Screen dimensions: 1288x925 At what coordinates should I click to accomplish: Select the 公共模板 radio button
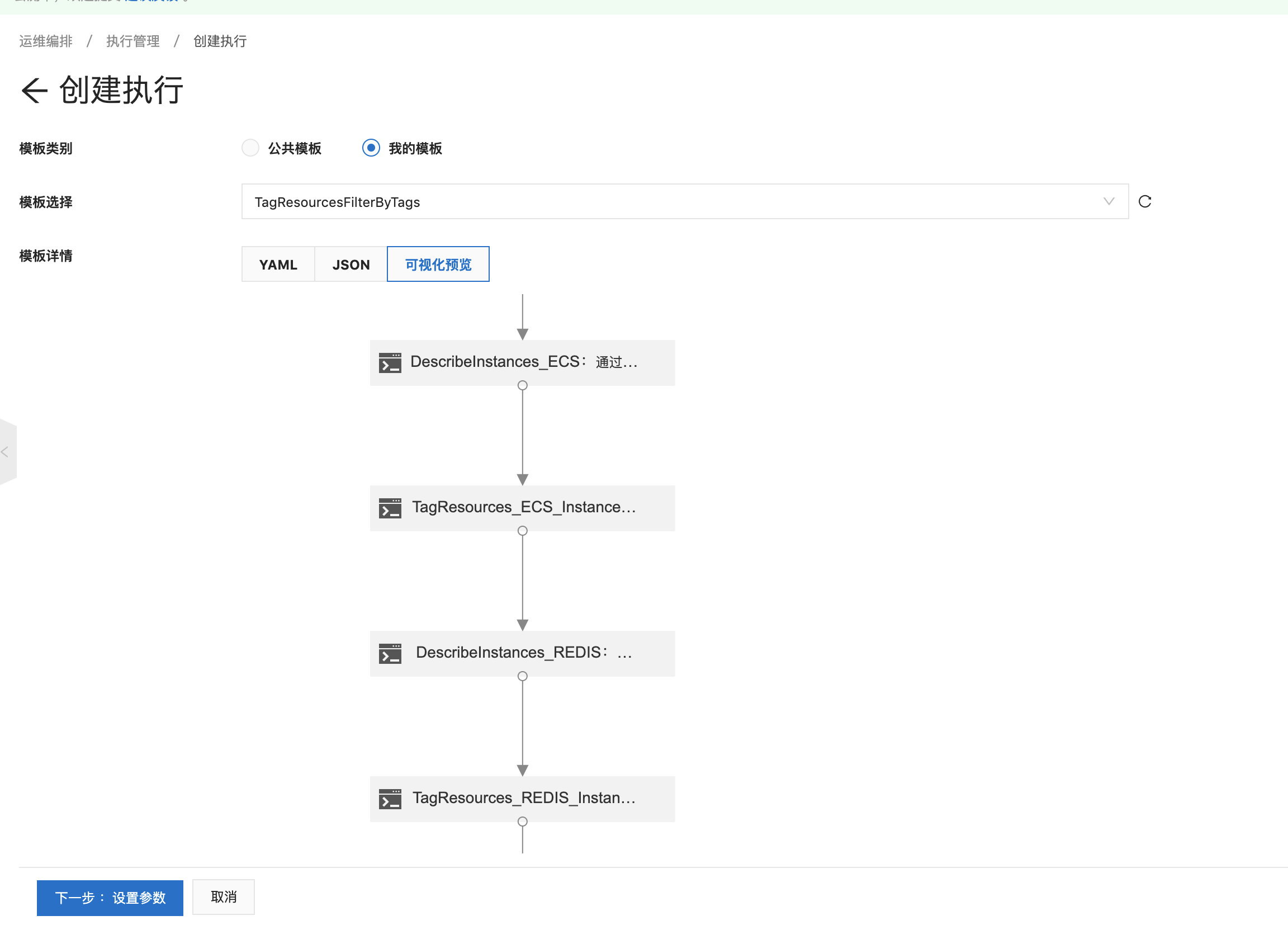click(250, 148)
